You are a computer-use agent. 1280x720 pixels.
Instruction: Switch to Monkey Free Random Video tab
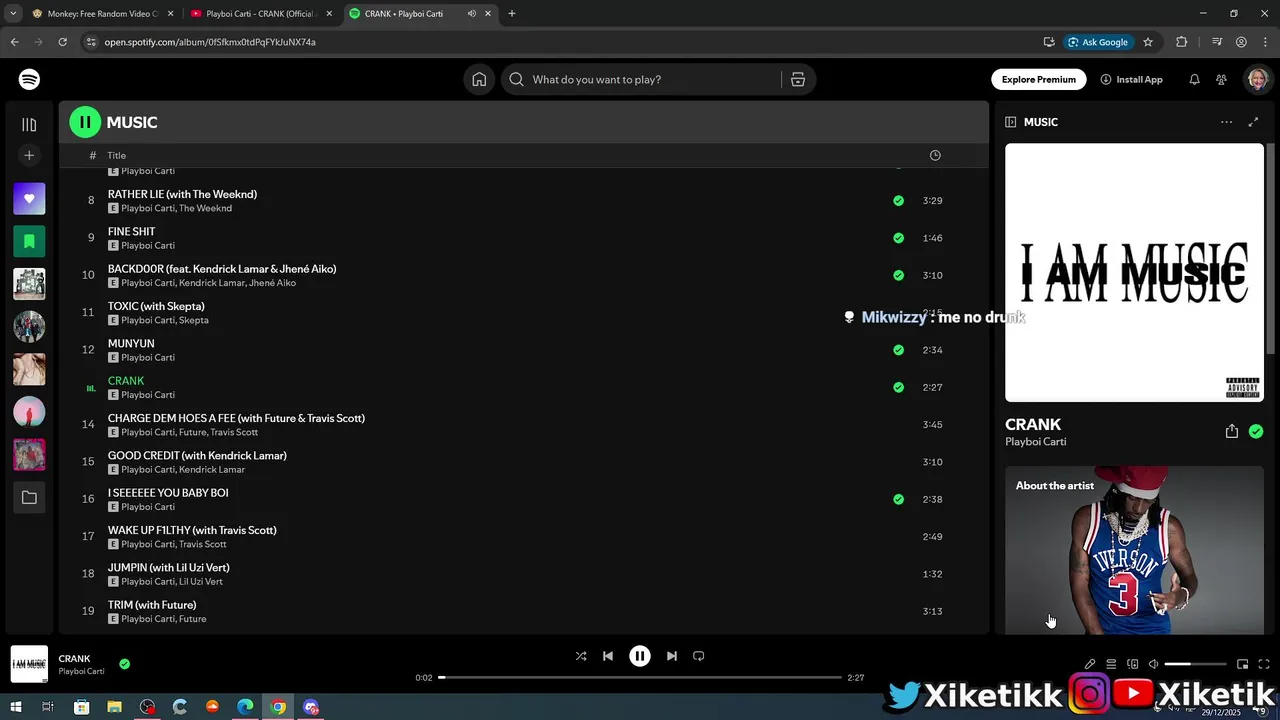[100, 14]
